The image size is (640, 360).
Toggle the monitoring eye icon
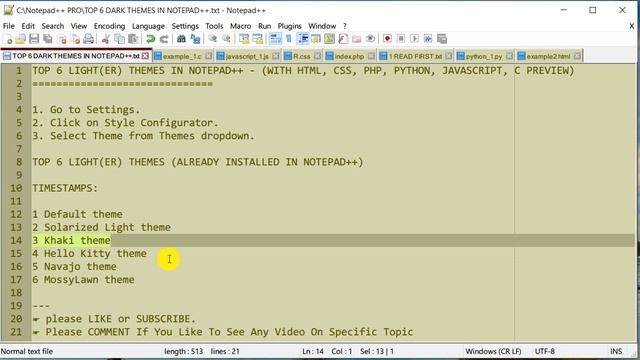tap(370, 39)
